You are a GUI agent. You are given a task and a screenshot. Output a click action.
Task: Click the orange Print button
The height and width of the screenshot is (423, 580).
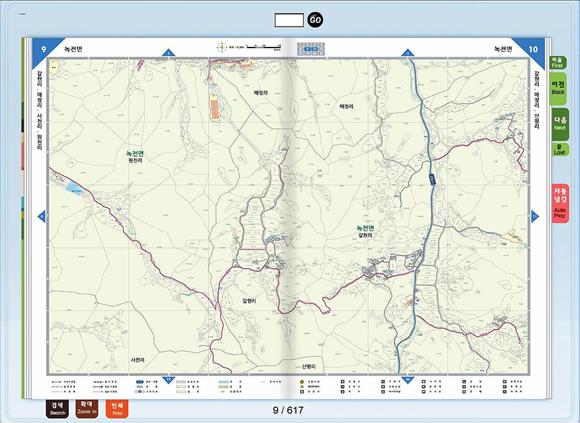coord(117,409)
